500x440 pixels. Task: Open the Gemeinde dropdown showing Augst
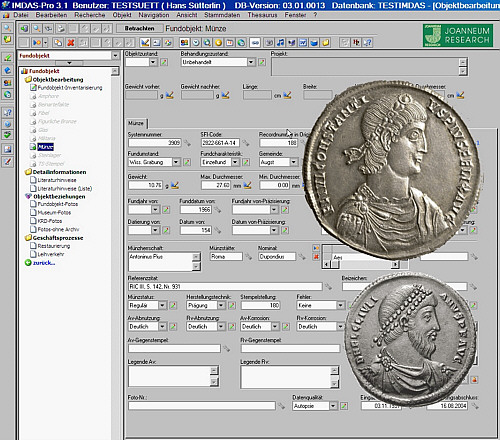[293, 162]
